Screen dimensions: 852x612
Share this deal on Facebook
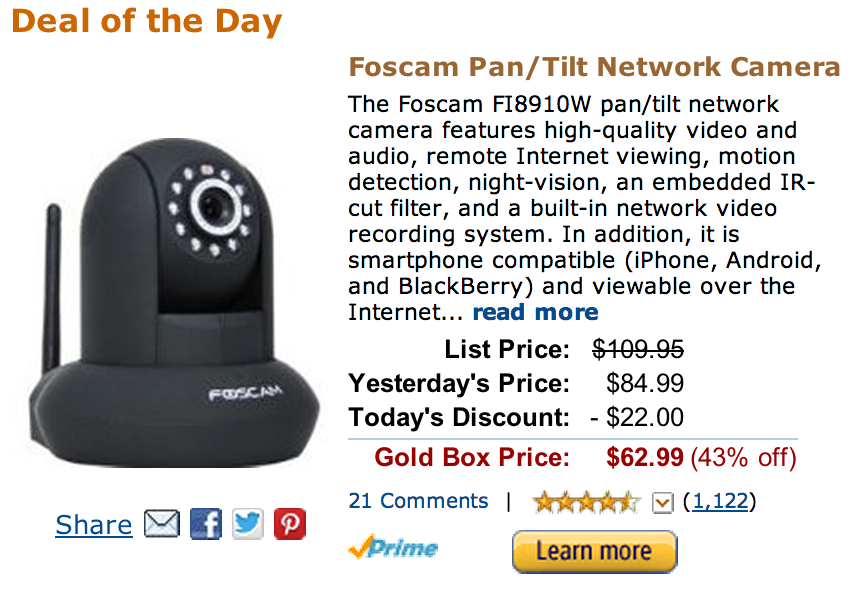(205, 524)
